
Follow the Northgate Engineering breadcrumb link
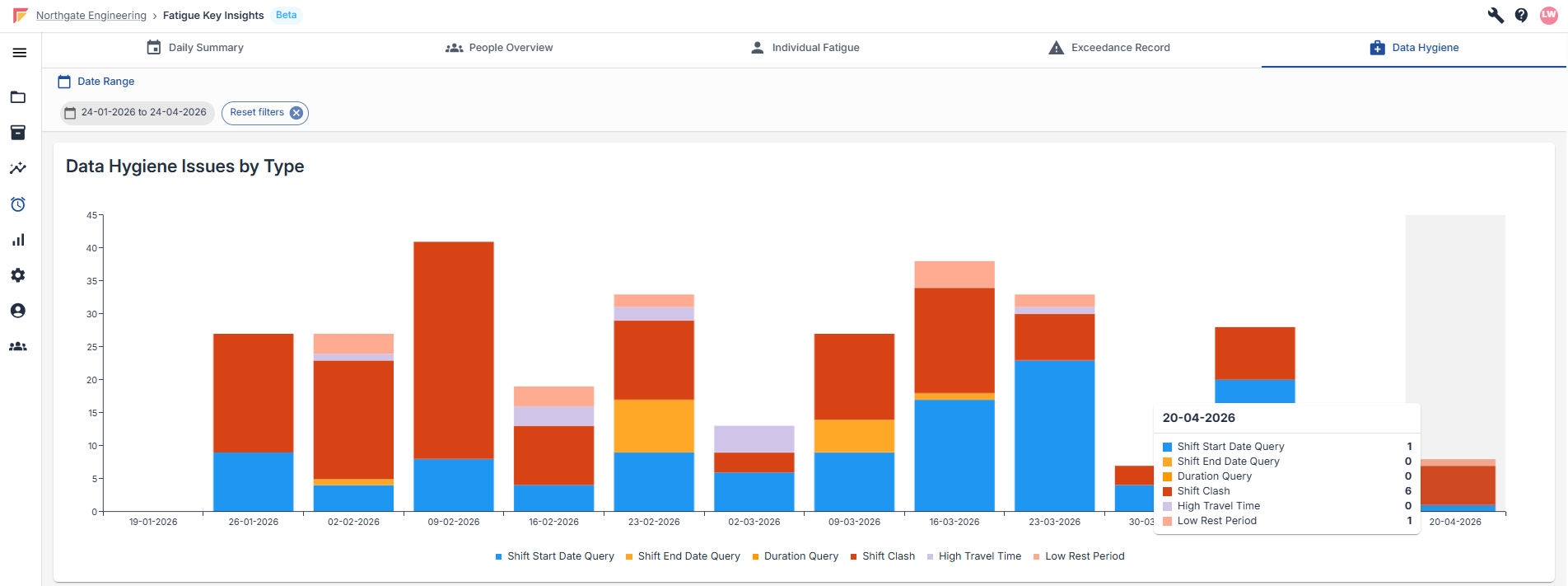click(x=91, y=16)
